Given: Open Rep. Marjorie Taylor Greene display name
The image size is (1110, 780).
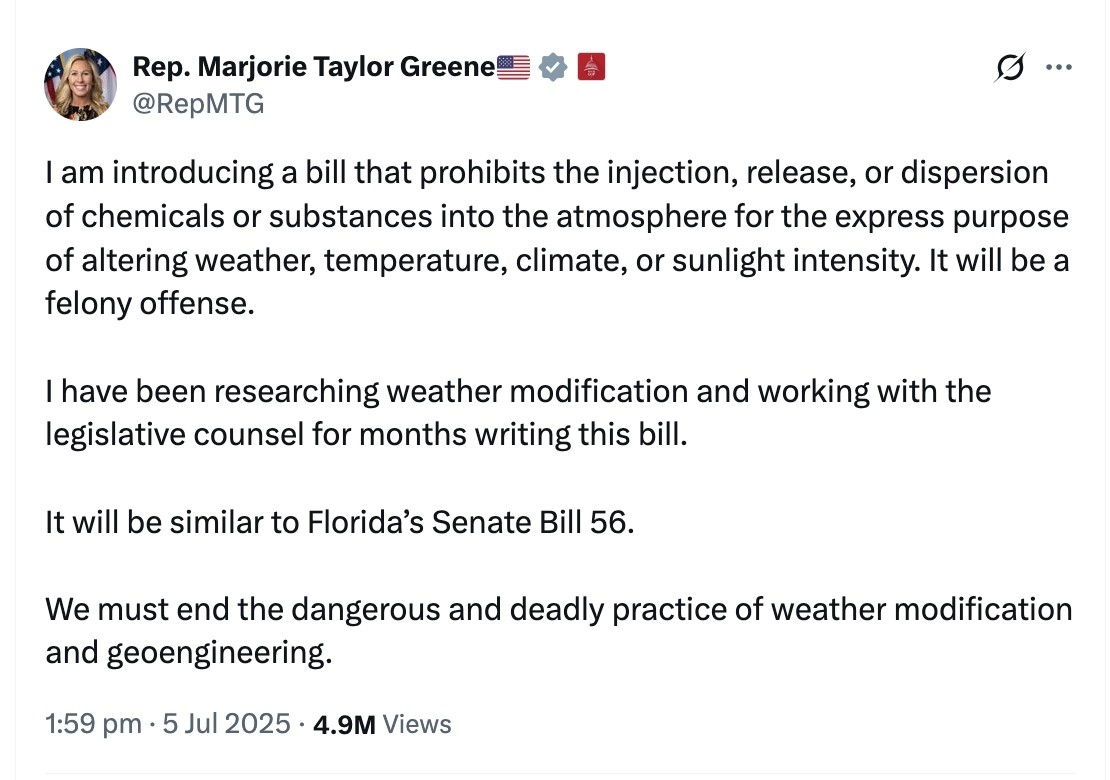Looking at the screenshot, I should pyautogui.click(x=314, y=68).
